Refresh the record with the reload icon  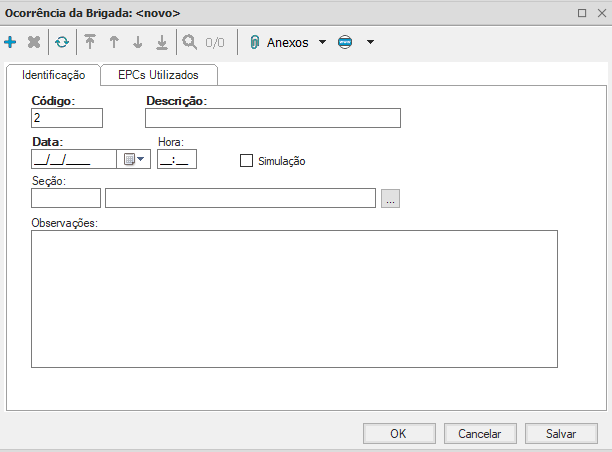(x=62, y=43)
